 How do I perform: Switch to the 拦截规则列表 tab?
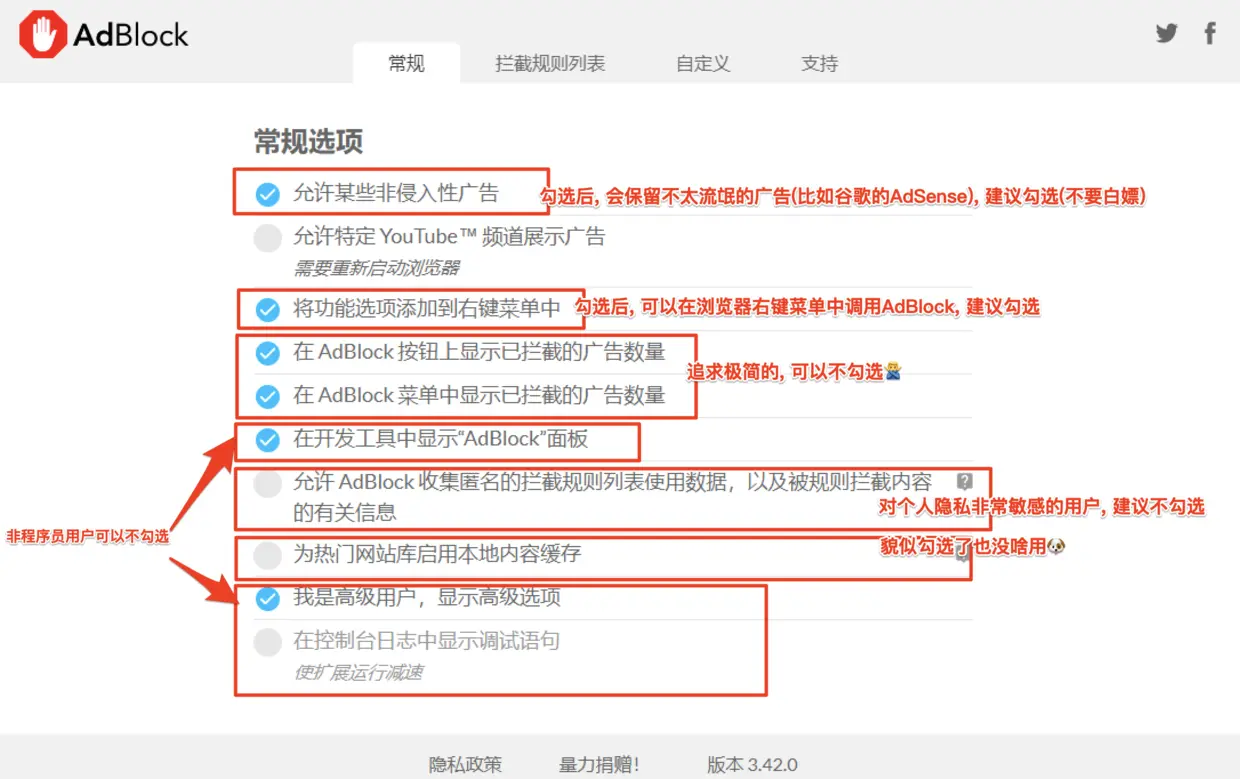pos(550,63)
